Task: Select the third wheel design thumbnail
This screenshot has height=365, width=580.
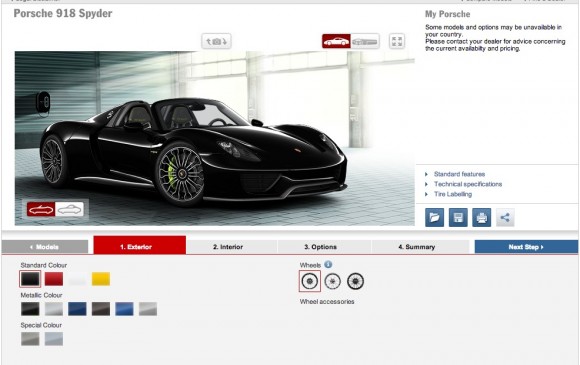Action: [355, 281]
